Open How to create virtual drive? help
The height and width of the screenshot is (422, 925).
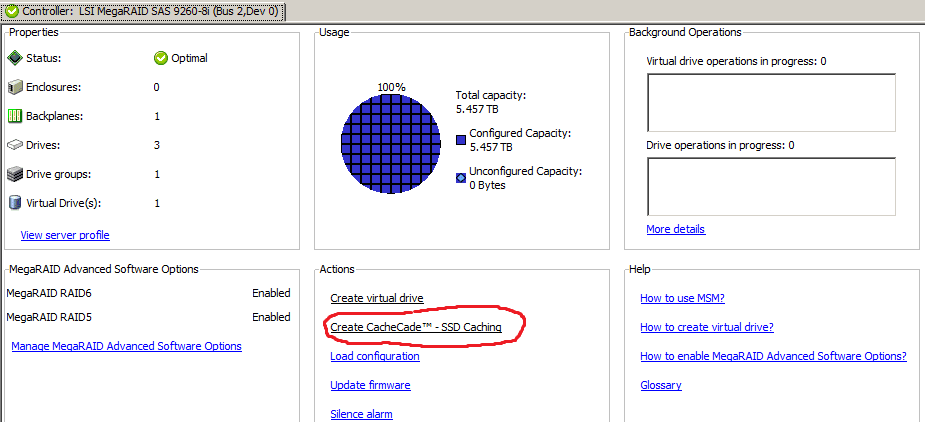coord(707,327)
